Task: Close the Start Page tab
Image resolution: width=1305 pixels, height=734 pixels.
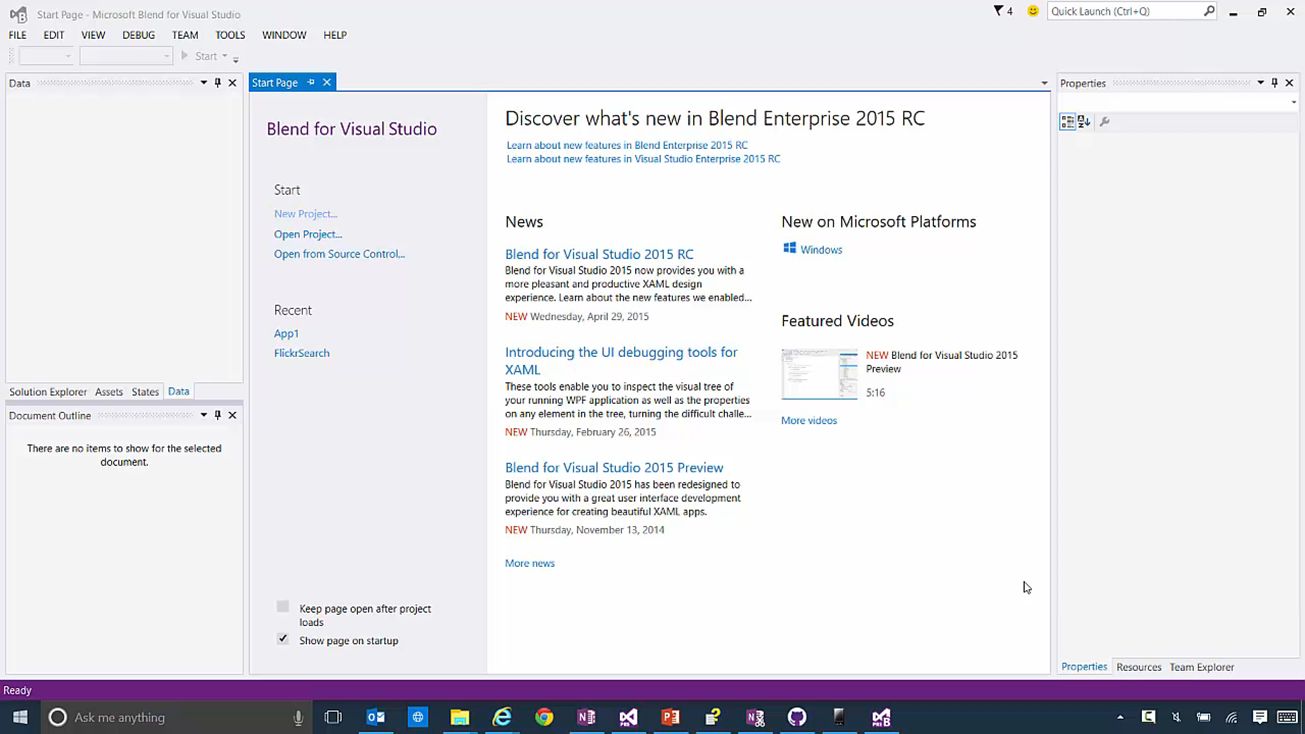Action: tap(327, 82)
